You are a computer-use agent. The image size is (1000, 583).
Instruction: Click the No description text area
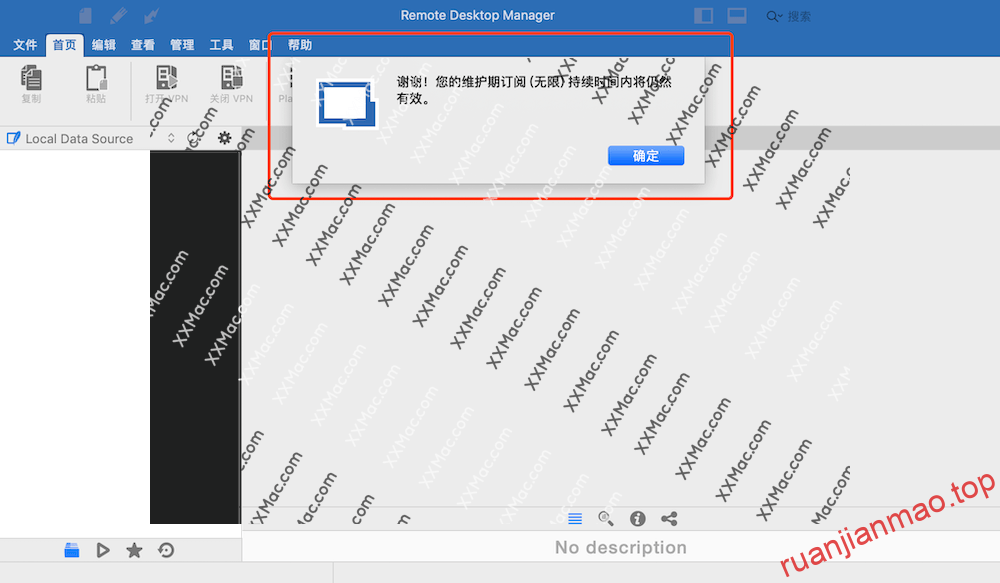[620, 548]
